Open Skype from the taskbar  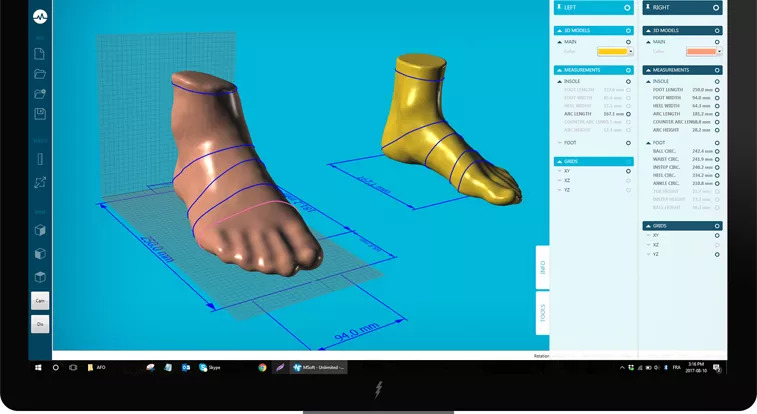pos(210,368)
